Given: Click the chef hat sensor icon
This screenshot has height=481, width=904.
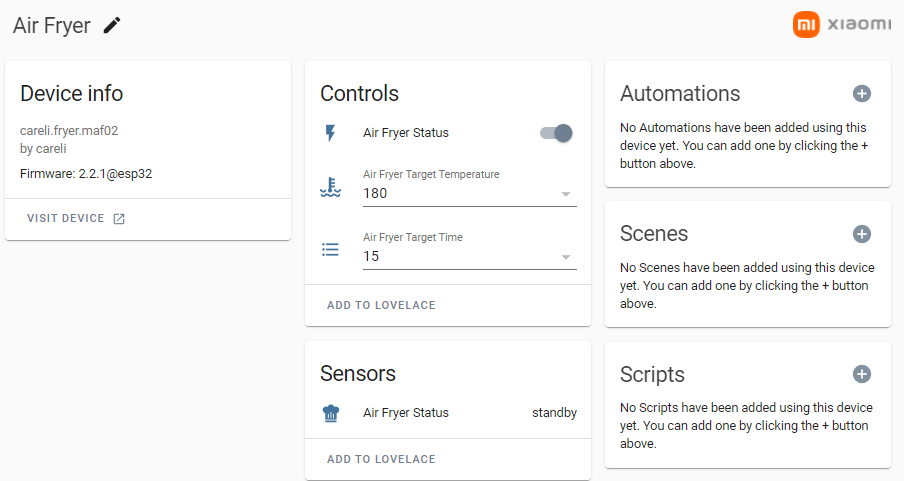Looking at the screenshot, I should pyautogui.click(x=331, y=413).
